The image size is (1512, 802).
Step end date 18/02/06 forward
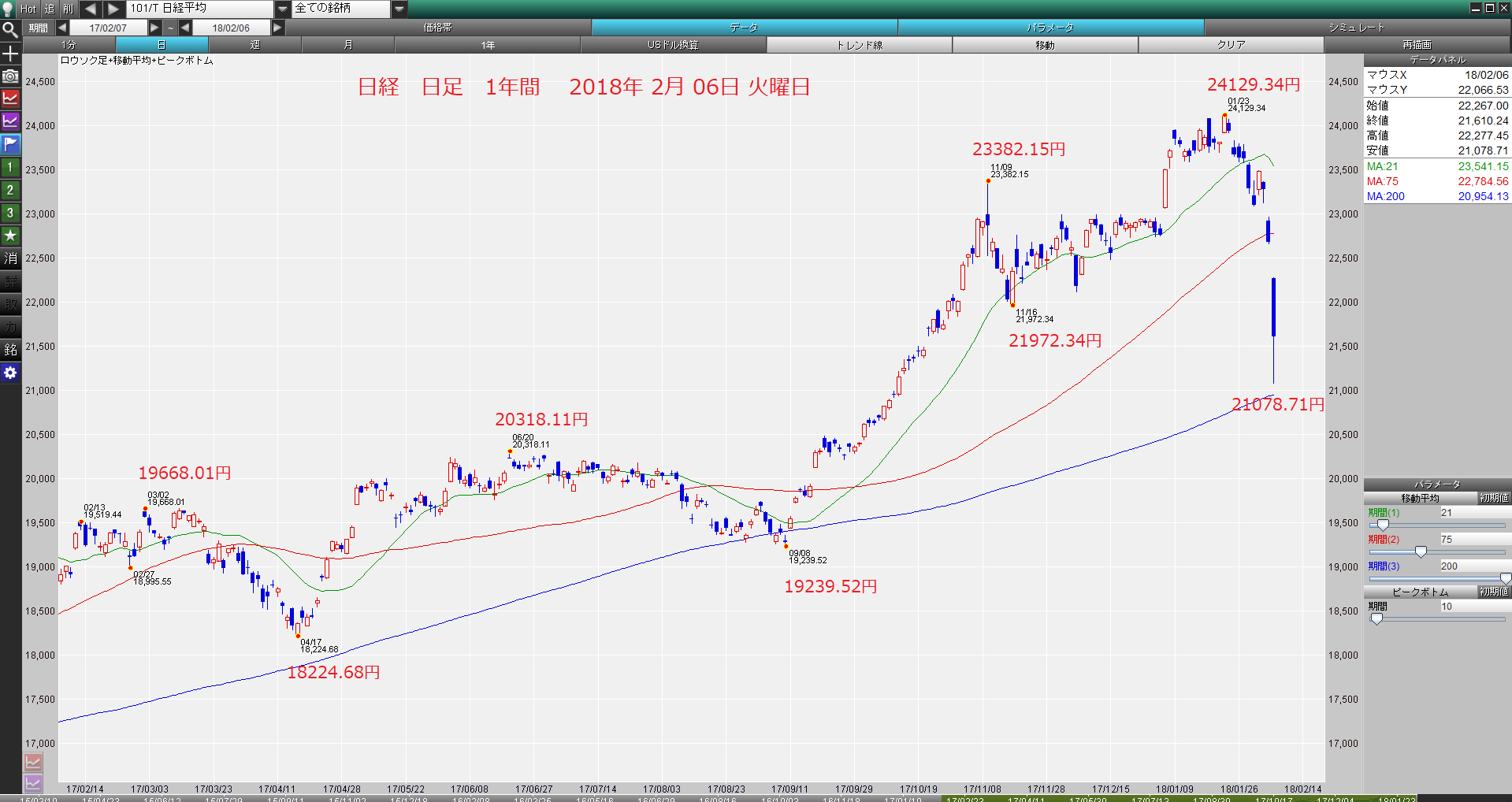(x=277, y=28)
